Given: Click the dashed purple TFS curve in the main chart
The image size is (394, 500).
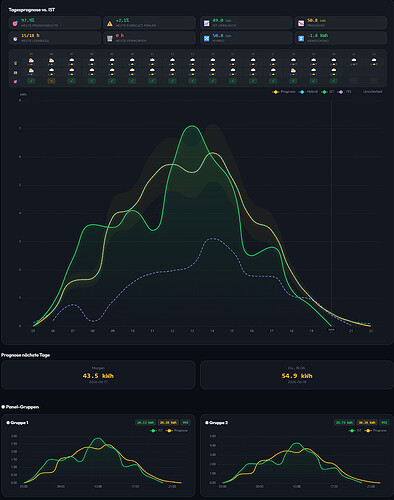Looking at the screenshot, I should coord(212,238).
